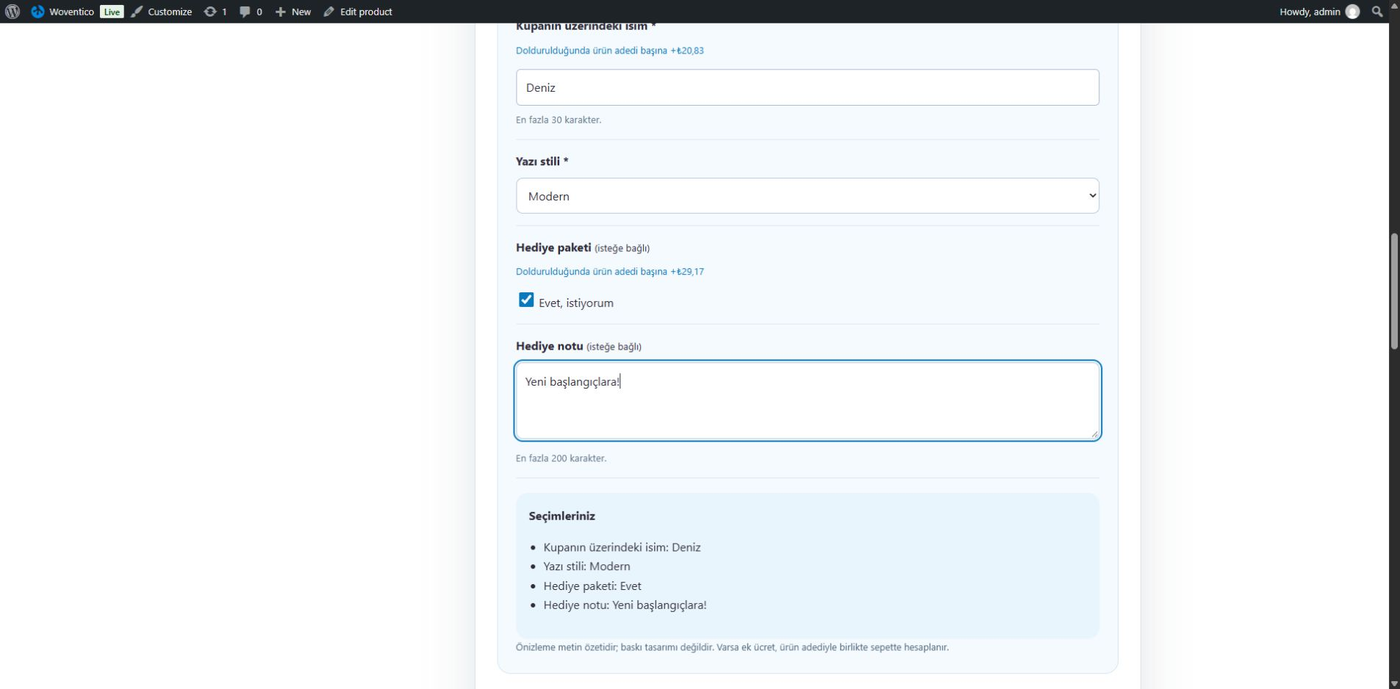The image size is (1400, 689).
Task: Click the 'En fazla 30 karakter.' hint
Action: pos(558,120)
